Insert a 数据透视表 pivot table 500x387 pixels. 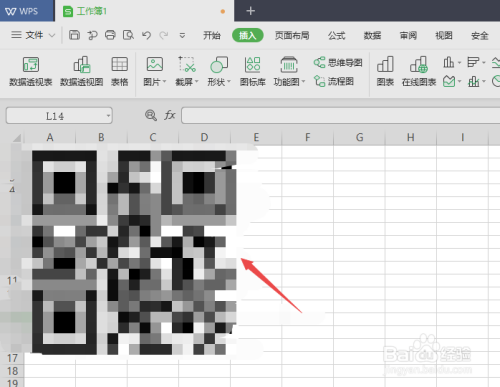tap(31, 71)
